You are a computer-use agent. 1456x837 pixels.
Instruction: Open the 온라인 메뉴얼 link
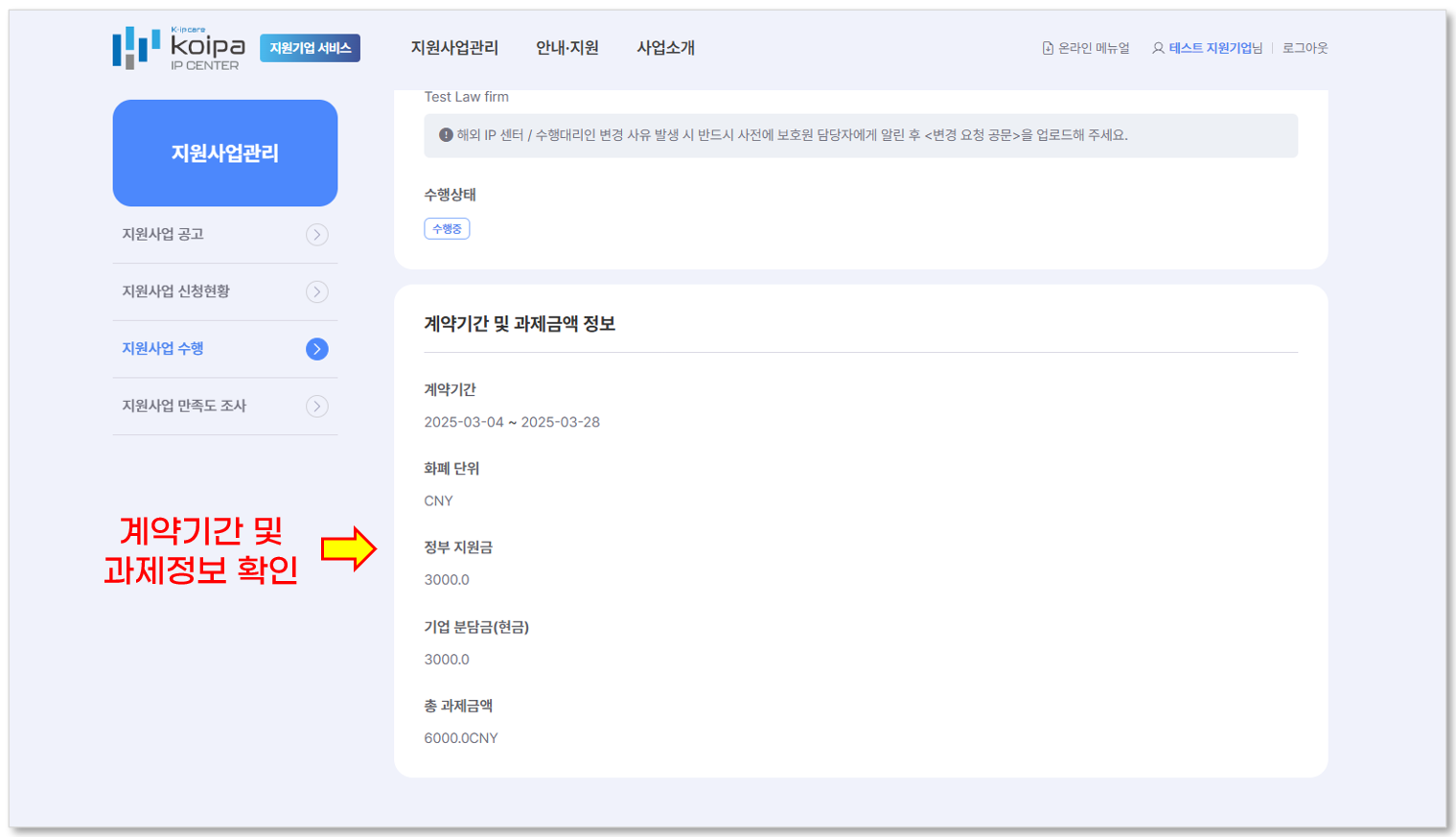pos(1094,48)
